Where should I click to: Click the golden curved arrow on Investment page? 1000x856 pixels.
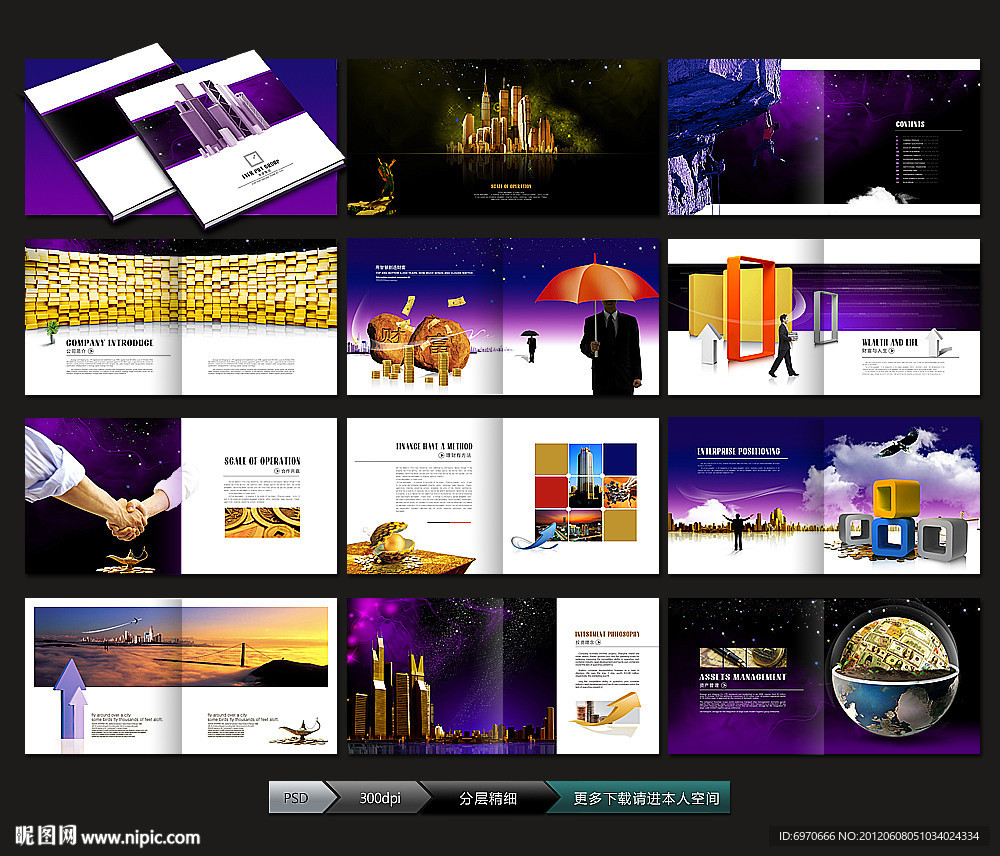pos(608,712)
